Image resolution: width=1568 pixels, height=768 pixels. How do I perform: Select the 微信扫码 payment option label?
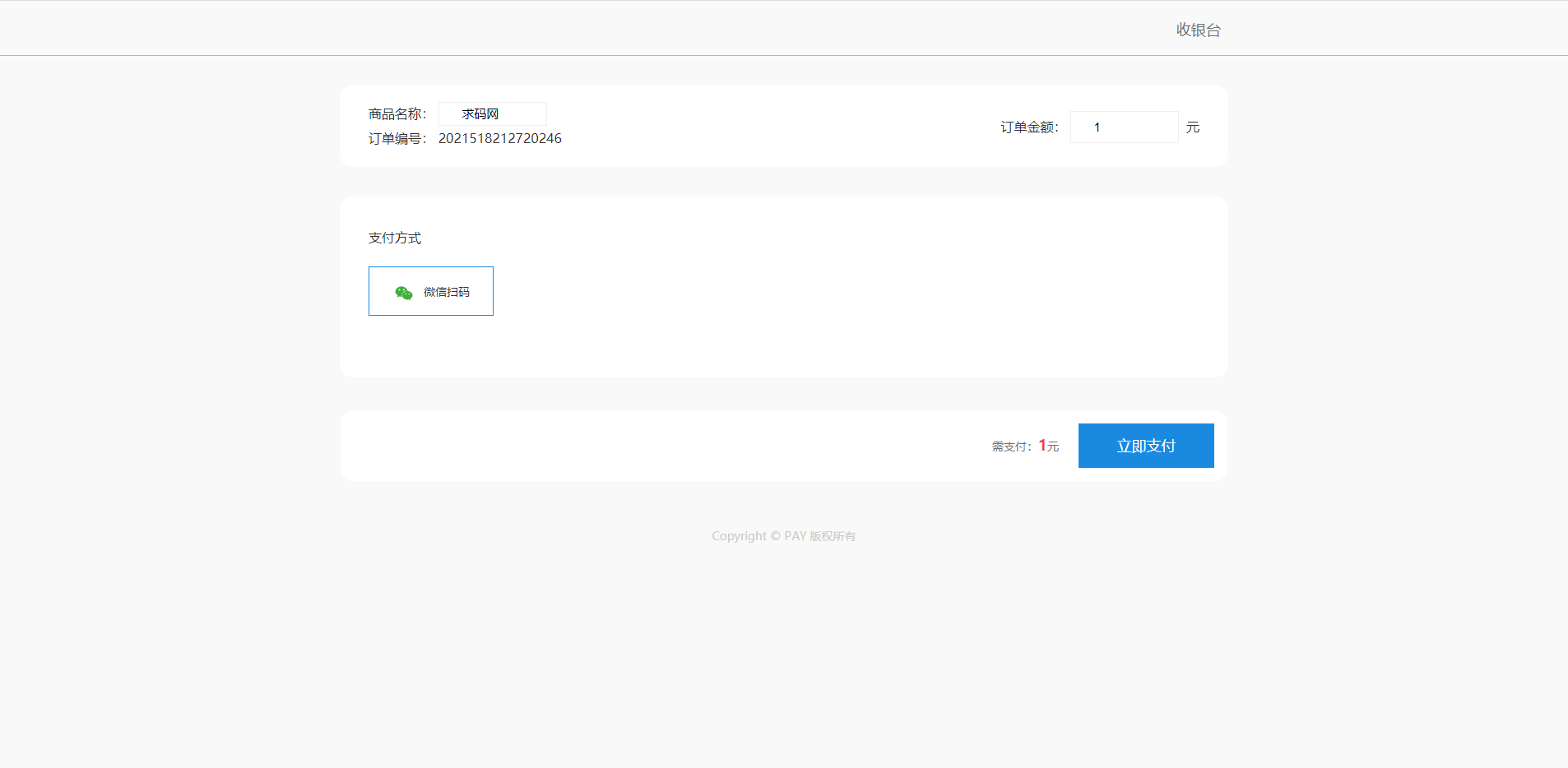(x=447, y=292)
